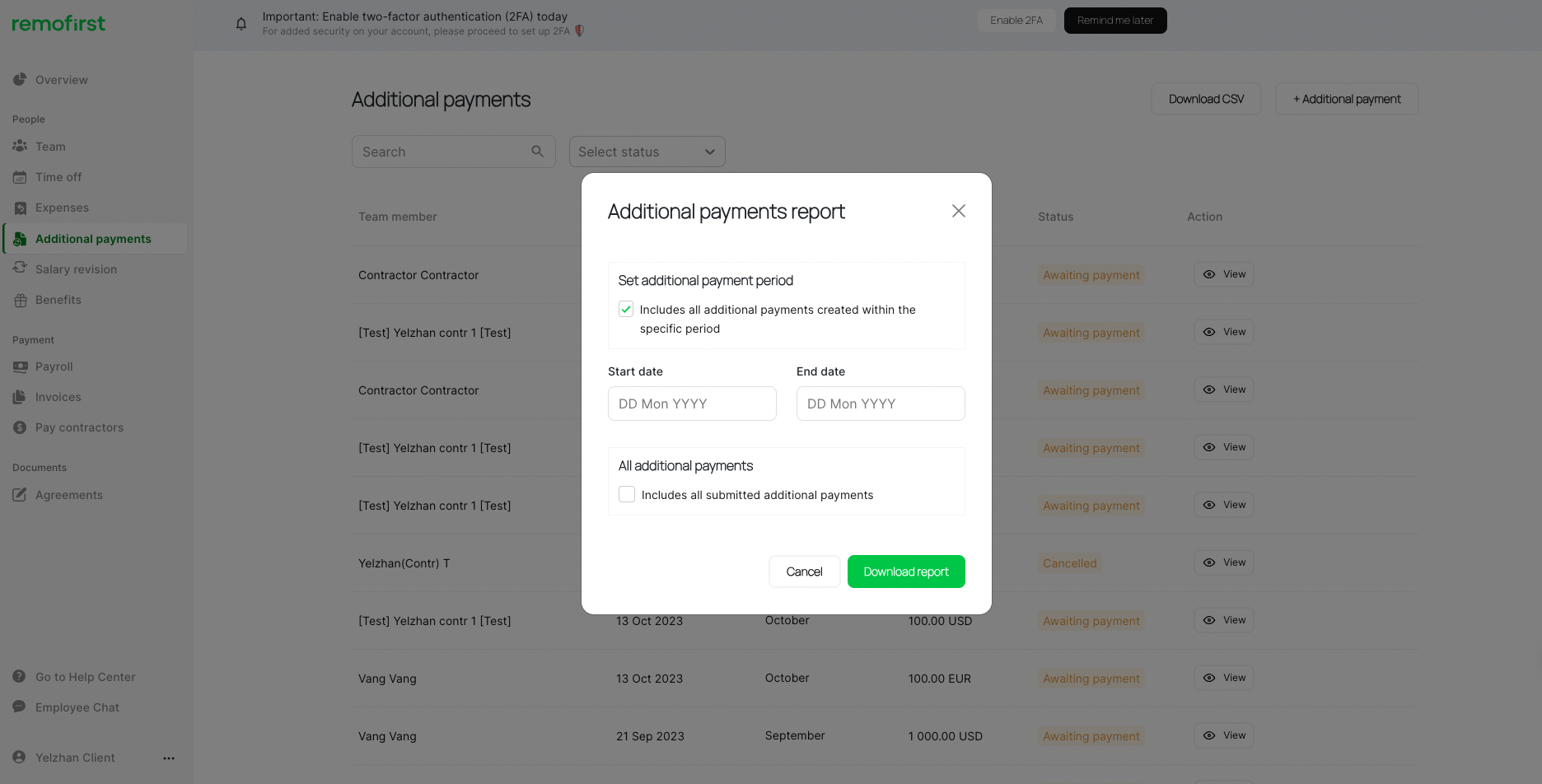Click the notification bell icon
1542x784 pixels.
click(x=241, y=24)
